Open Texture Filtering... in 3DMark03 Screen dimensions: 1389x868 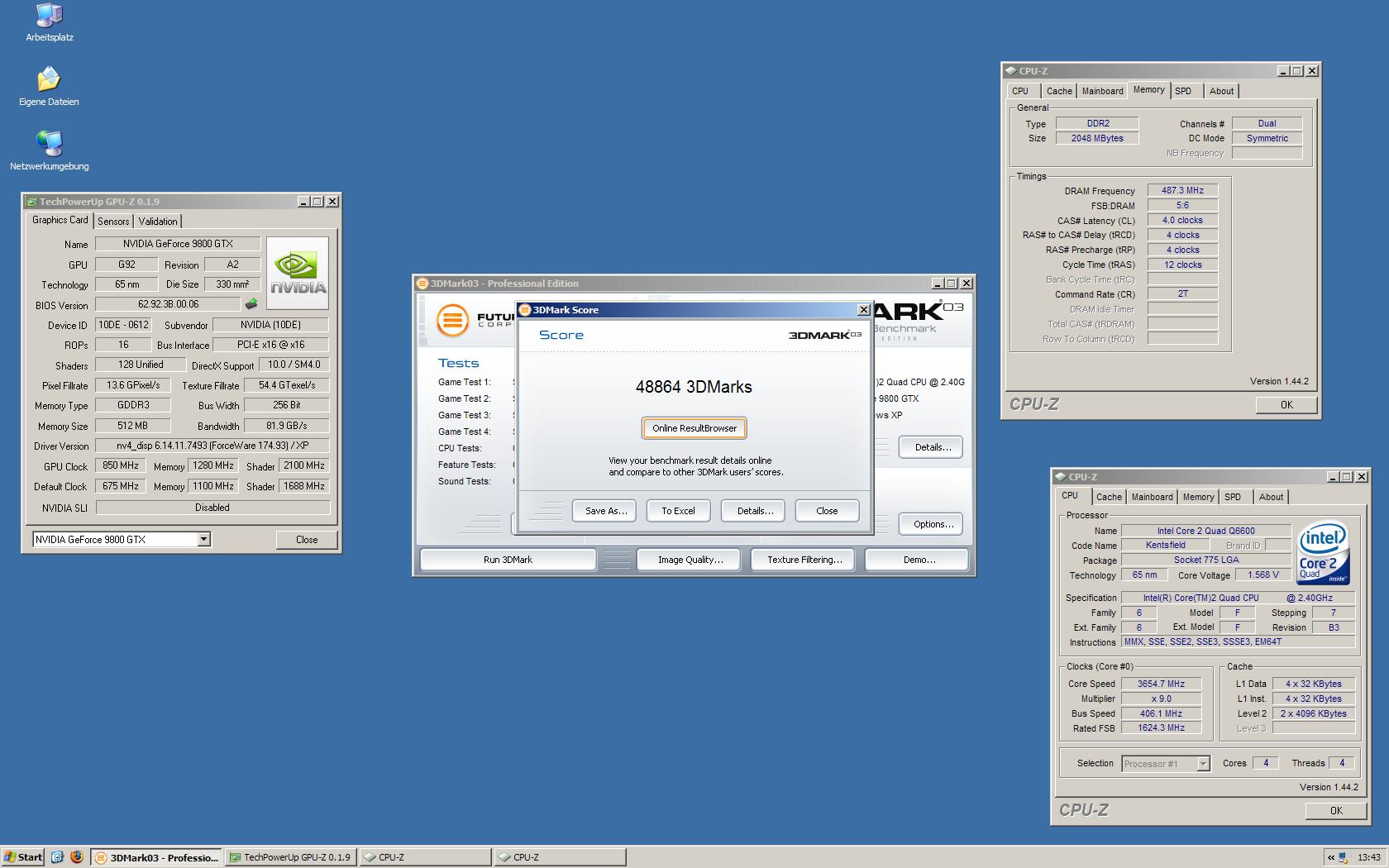[x=804, y=560]
